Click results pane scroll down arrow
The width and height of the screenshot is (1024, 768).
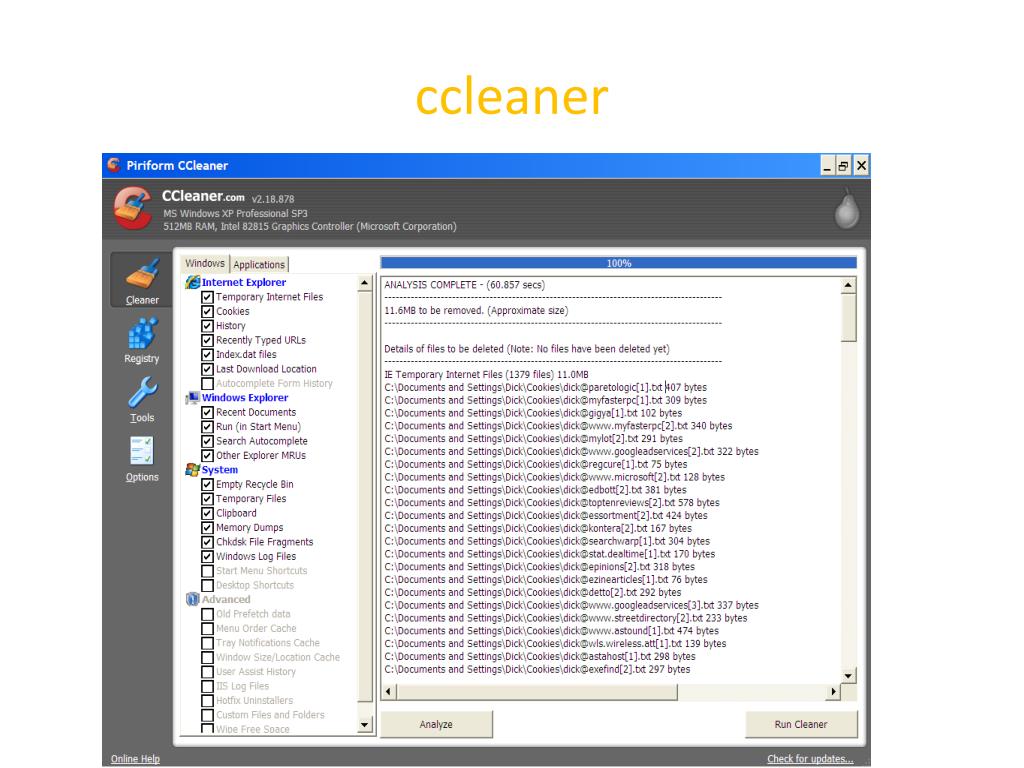[x=848, y=675]
